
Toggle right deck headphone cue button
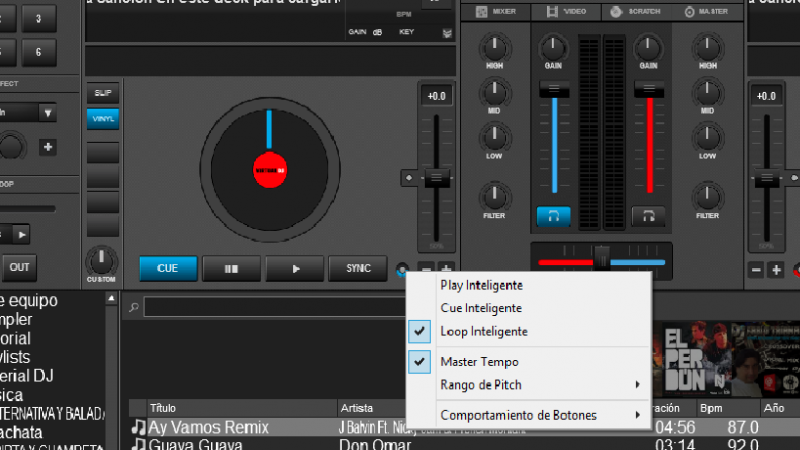pyautogui.click(x=648, y=216)
